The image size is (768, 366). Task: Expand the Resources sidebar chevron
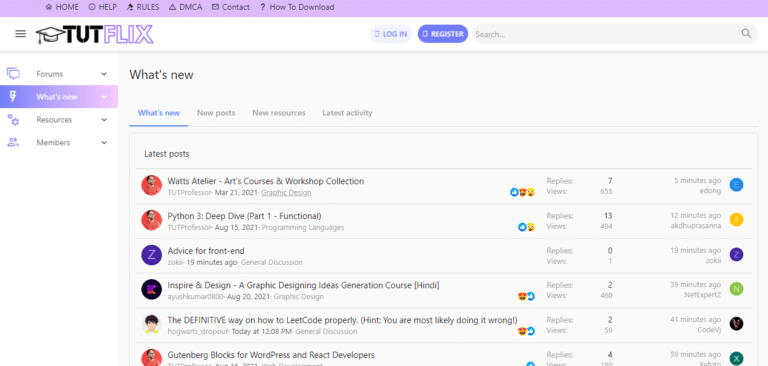(x=104, y=120)
